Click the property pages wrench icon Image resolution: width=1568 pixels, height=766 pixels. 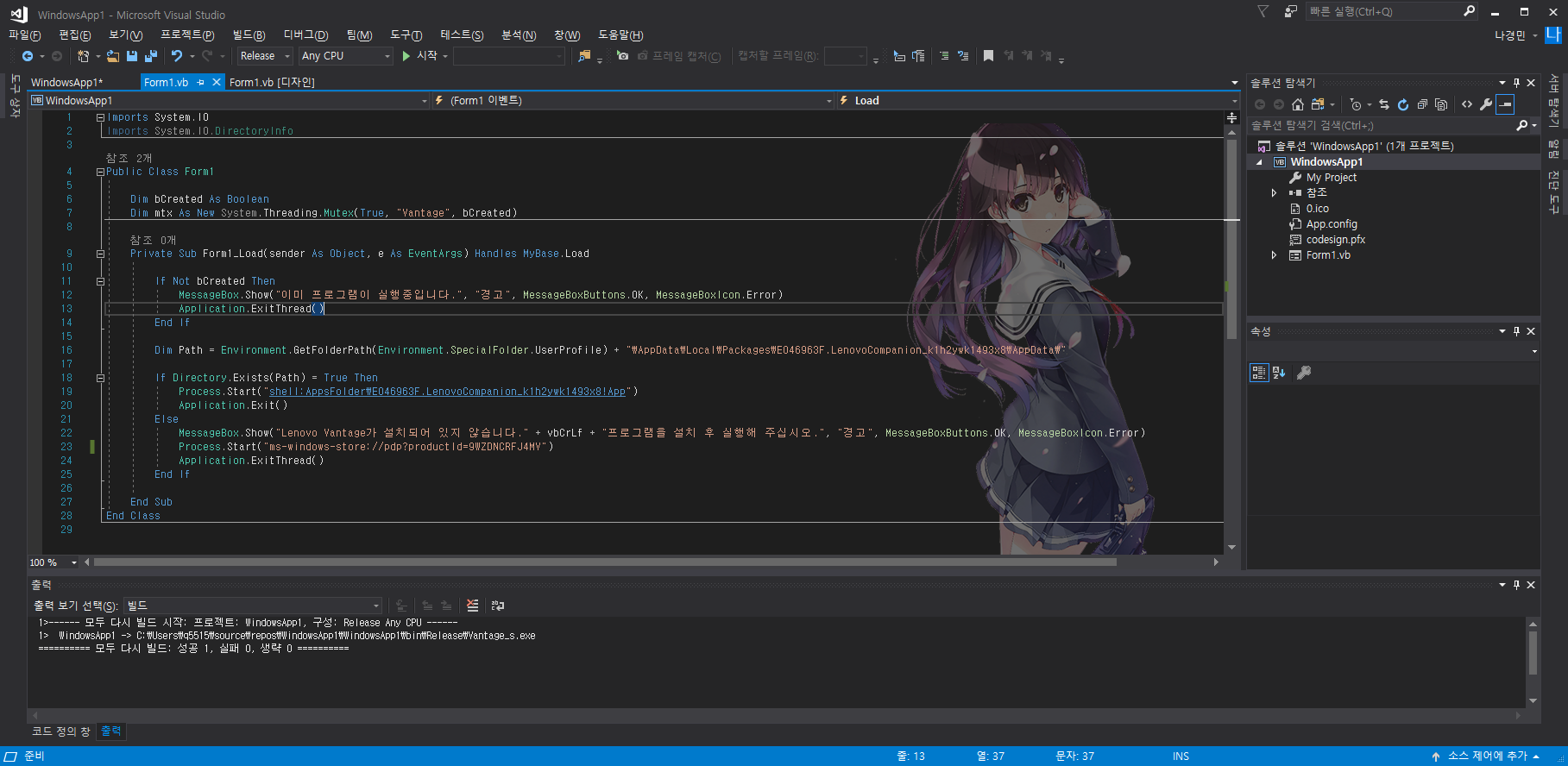tap(1304, 373)
